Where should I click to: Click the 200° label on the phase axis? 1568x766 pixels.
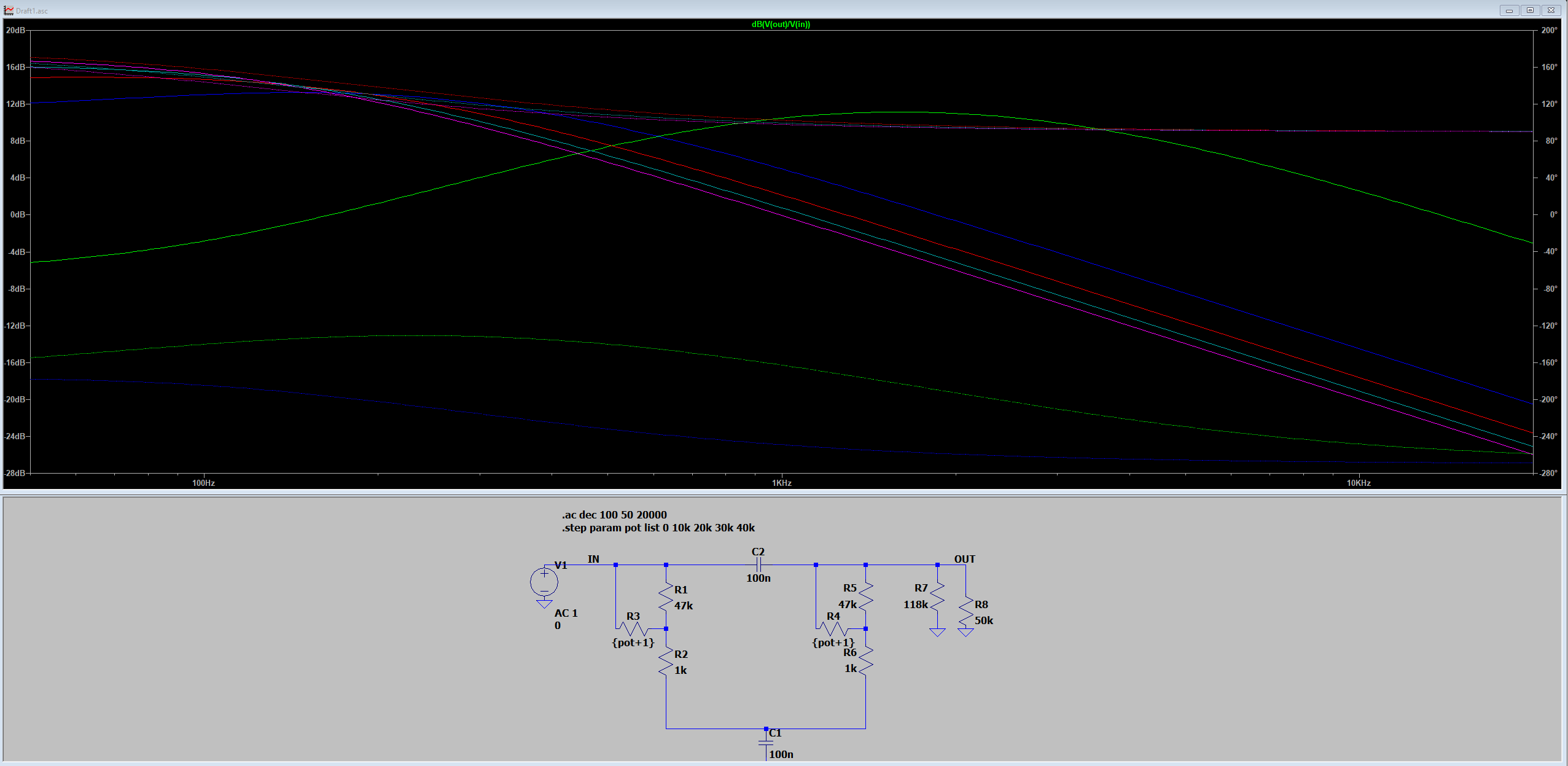(1550, 30)
